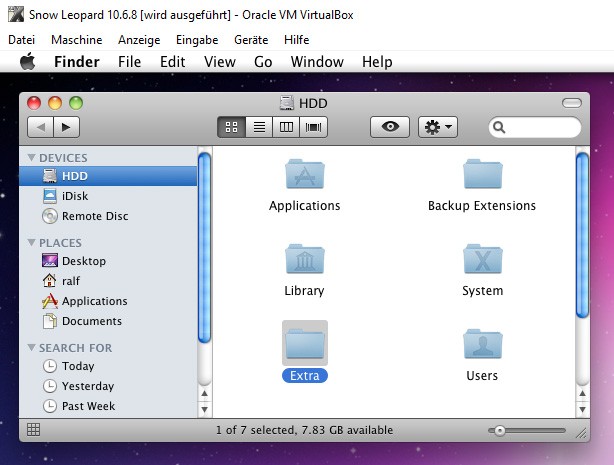Select iDisk in the sidebar

(x=108, y=196)
